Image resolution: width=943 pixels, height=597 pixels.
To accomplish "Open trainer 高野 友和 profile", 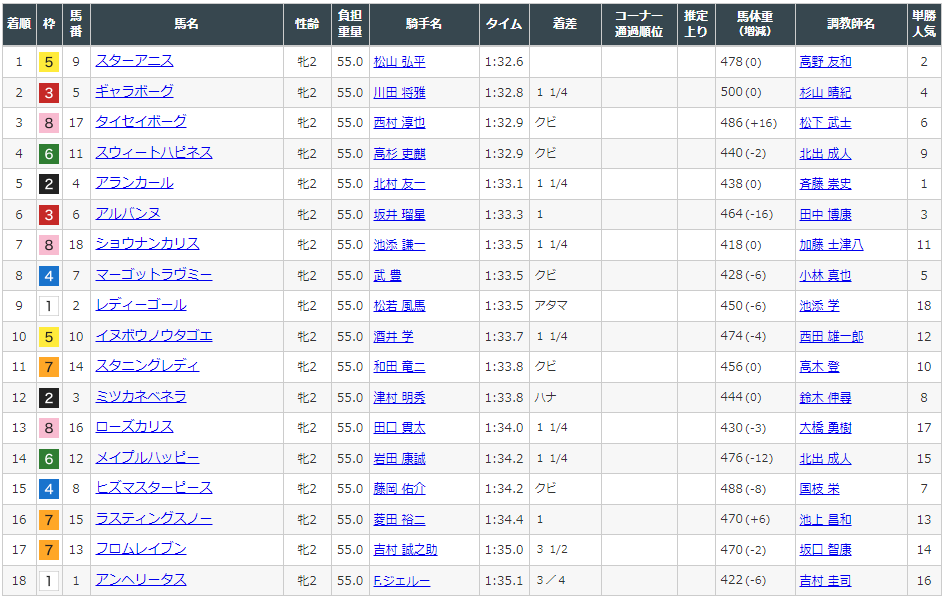I will (825, 62).
